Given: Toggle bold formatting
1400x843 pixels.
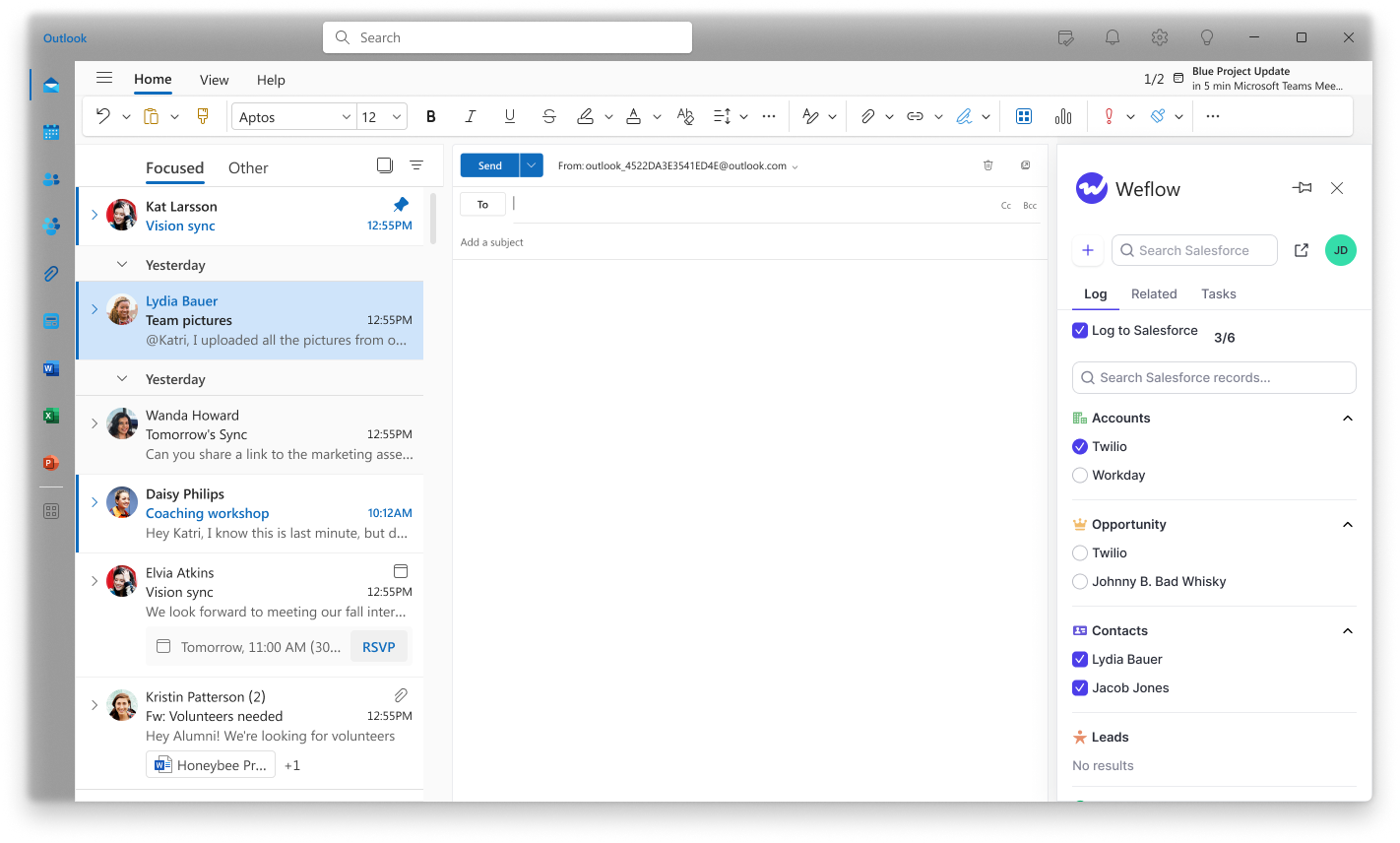Looking at the screenshot, I should (x=430, y=116).
